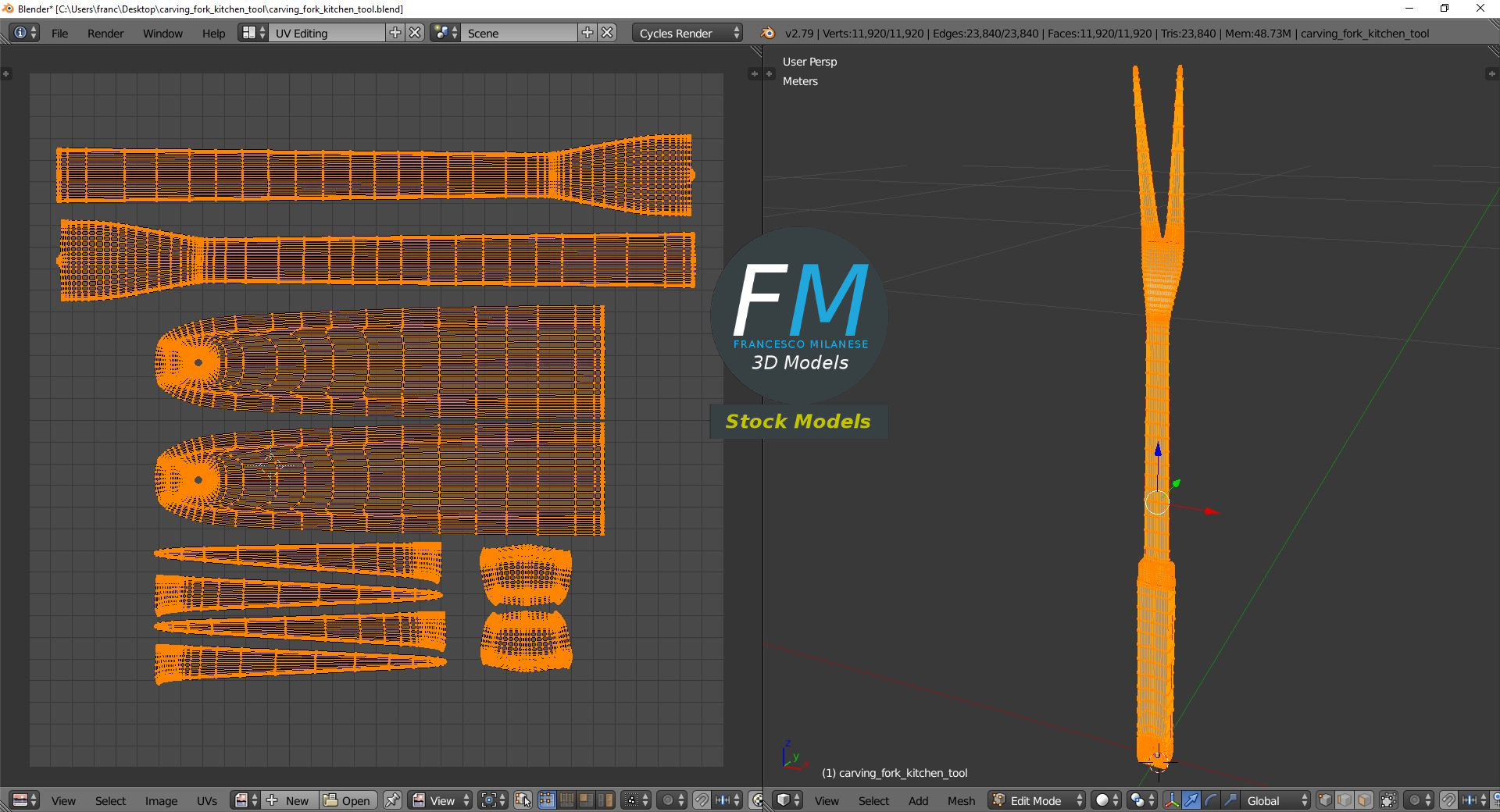Open the 3D View's Select menu
The image size is (1500, 812).
[873, 801]
